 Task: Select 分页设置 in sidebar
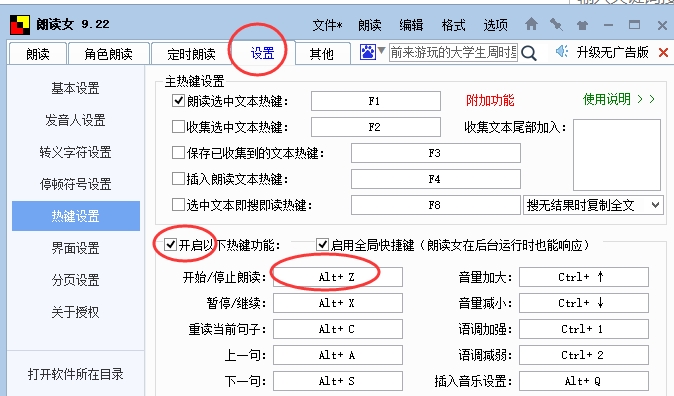(76, 280)
